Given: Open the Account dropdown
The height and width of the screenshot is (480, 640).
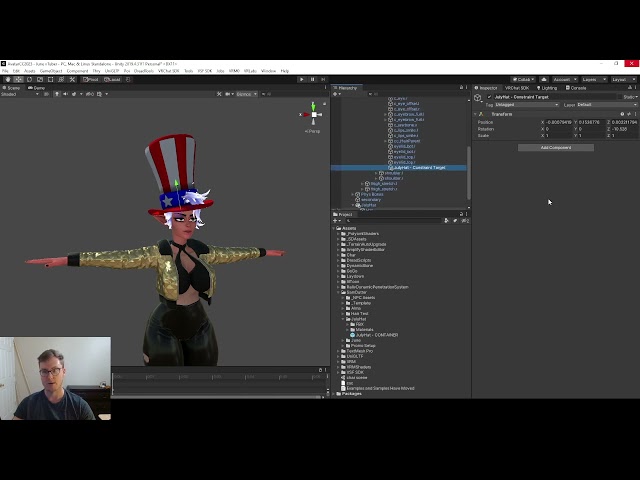Looking at the screenshot, I should tap(564, 80).
